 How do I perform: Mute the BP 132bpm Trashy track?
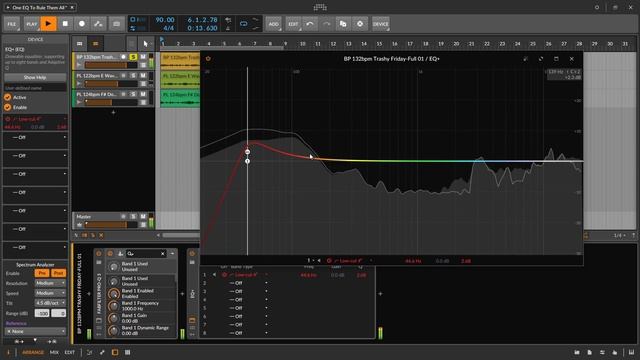[143, 57]
